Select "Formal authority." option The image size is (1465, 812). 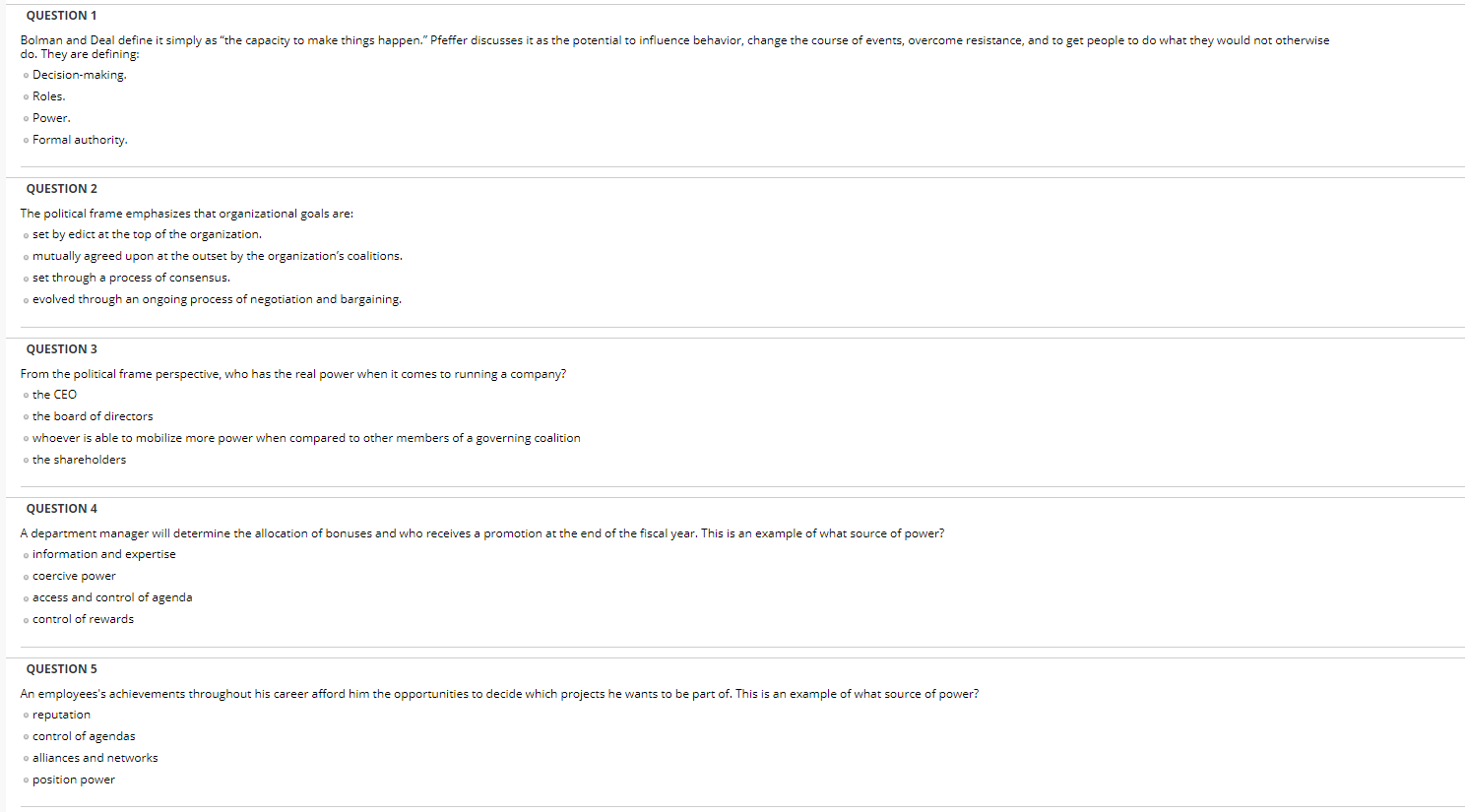(x=25, y=139)
